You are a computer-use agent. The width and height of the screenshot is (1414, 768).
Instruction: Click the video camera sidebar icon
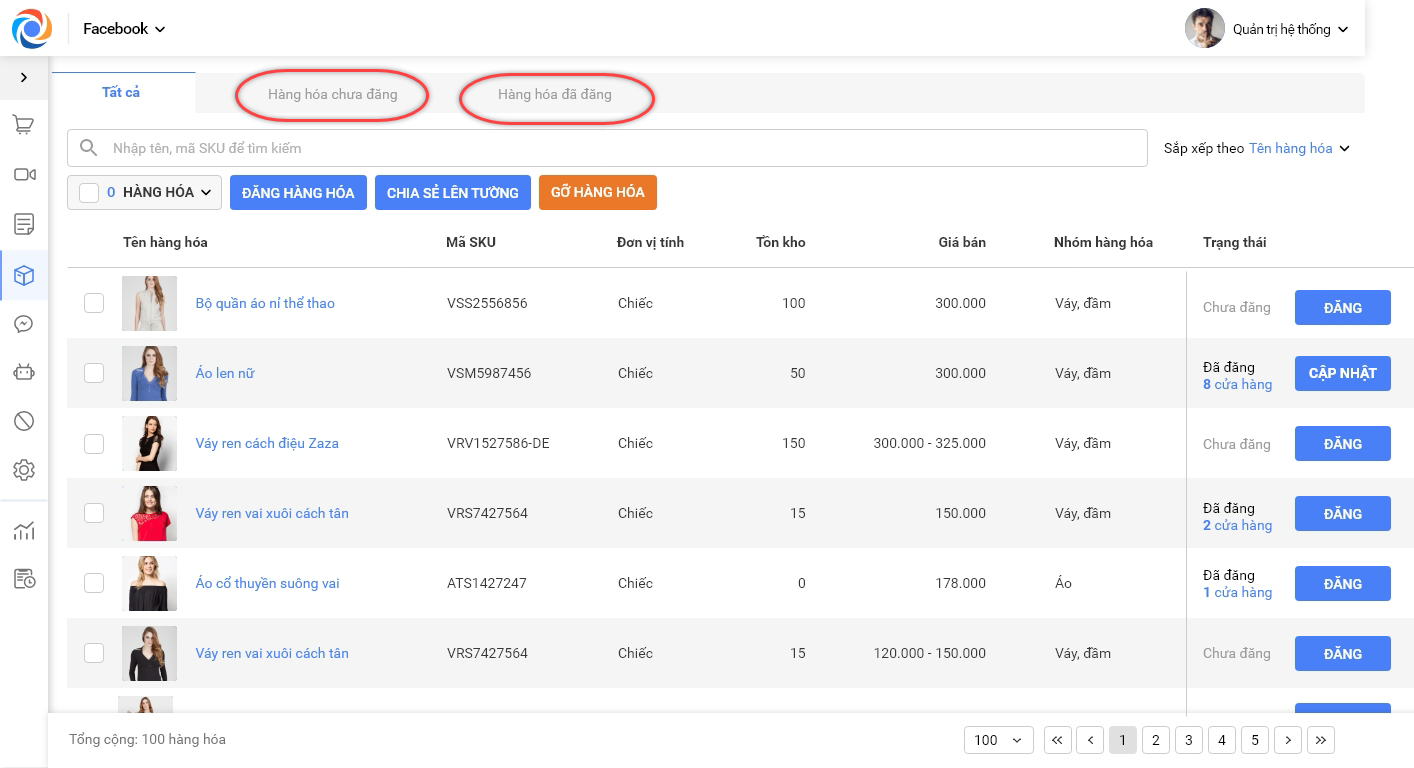[24, 175]
